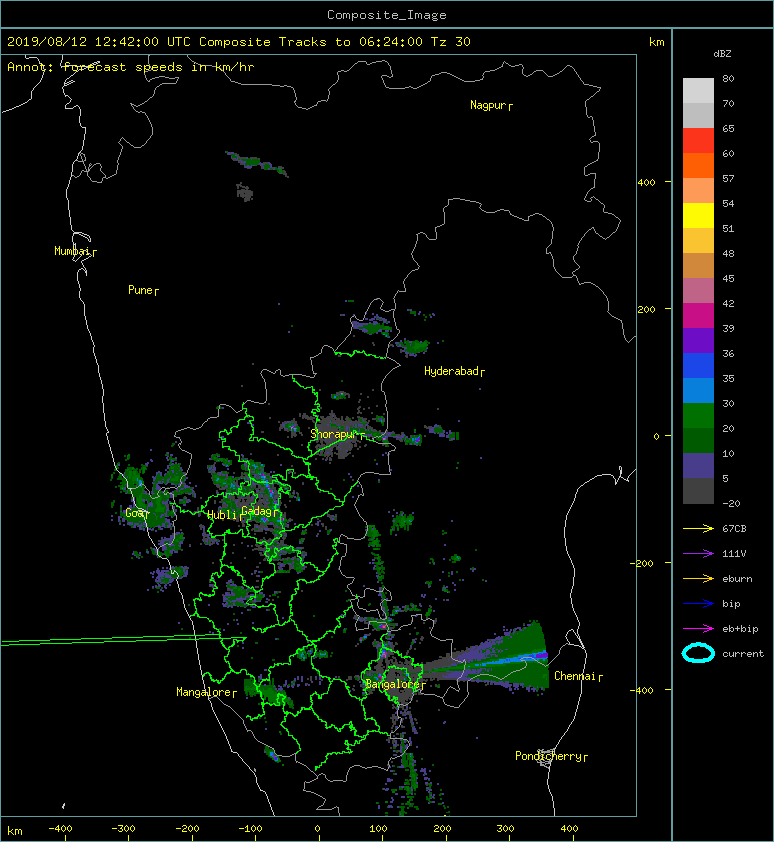Click the Shorapur radar site label
774x842 pixels.
[334, 434]
